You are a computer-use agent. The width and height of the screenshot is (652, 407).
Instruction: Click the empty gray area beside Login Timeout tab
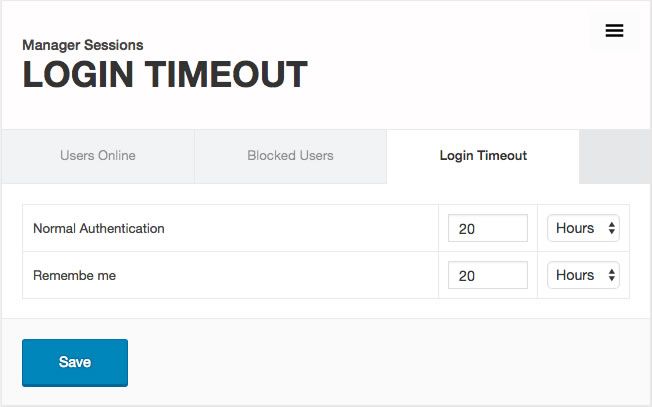pos(614,157)
